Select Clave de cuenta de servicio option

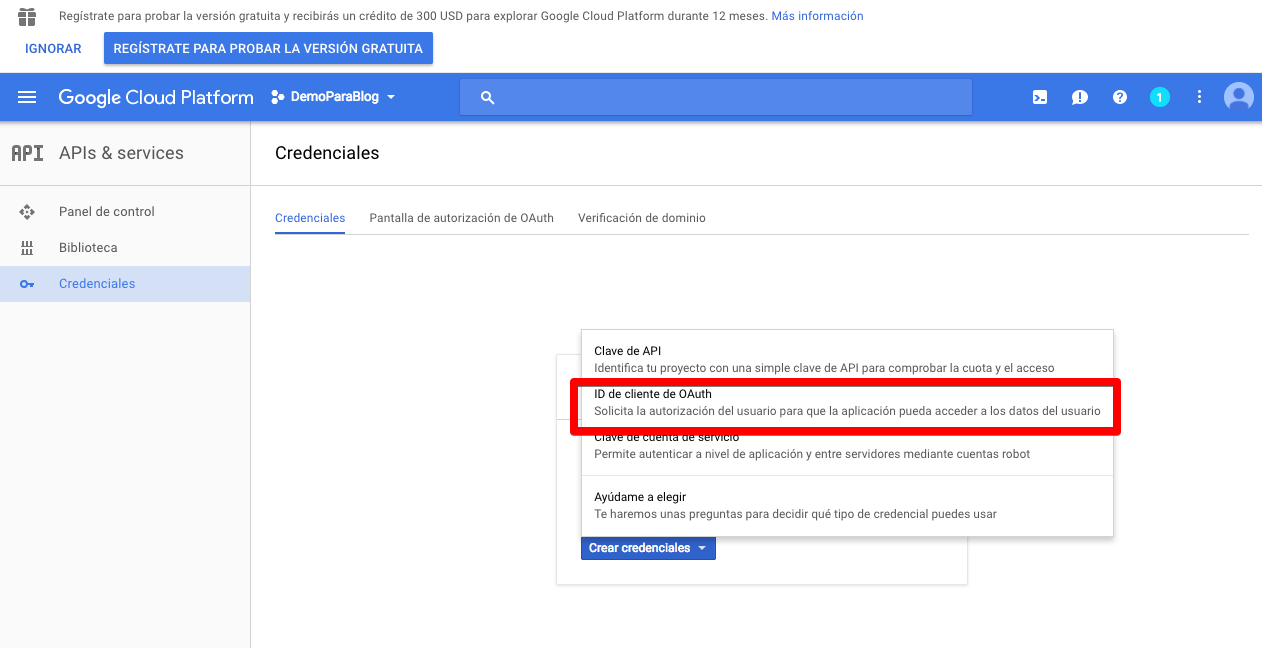click(845, 447)
